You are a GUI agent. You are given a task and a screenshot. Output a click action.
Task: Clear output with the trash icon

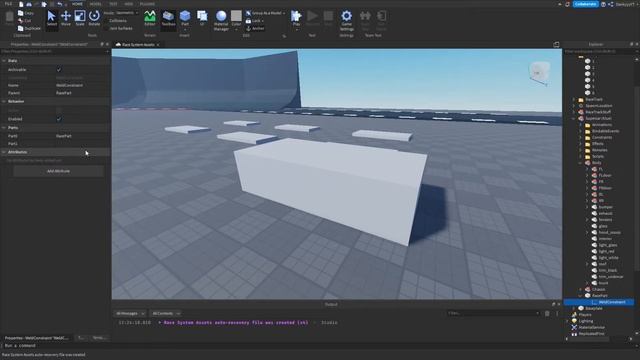pyautogui.click(x=547, y=313)
